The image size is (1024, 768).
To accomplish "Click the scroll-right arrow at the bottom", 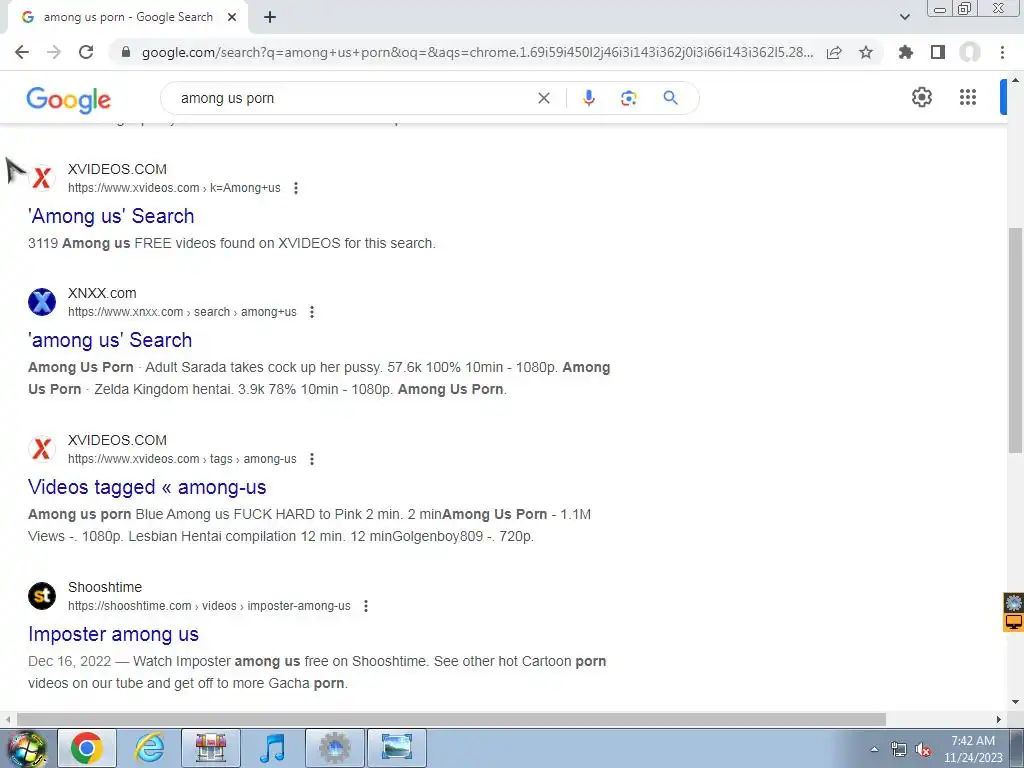I will [x=999, y=719].
